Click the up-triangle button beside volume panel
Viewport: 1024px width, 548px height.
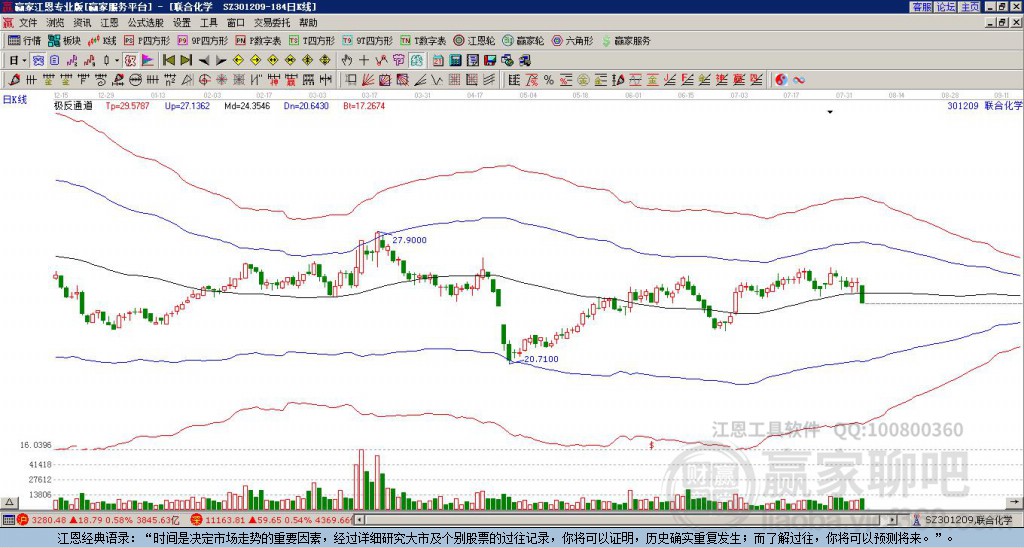click(x=9, y=502)
